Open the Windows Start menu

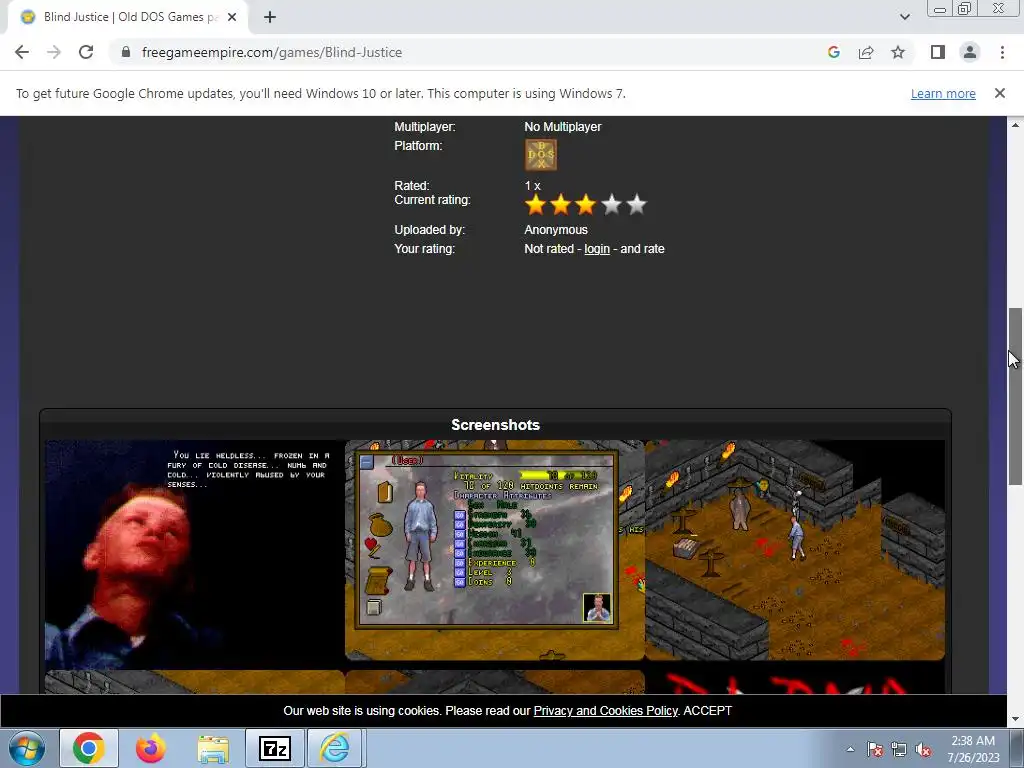click(x=26, y=748)
